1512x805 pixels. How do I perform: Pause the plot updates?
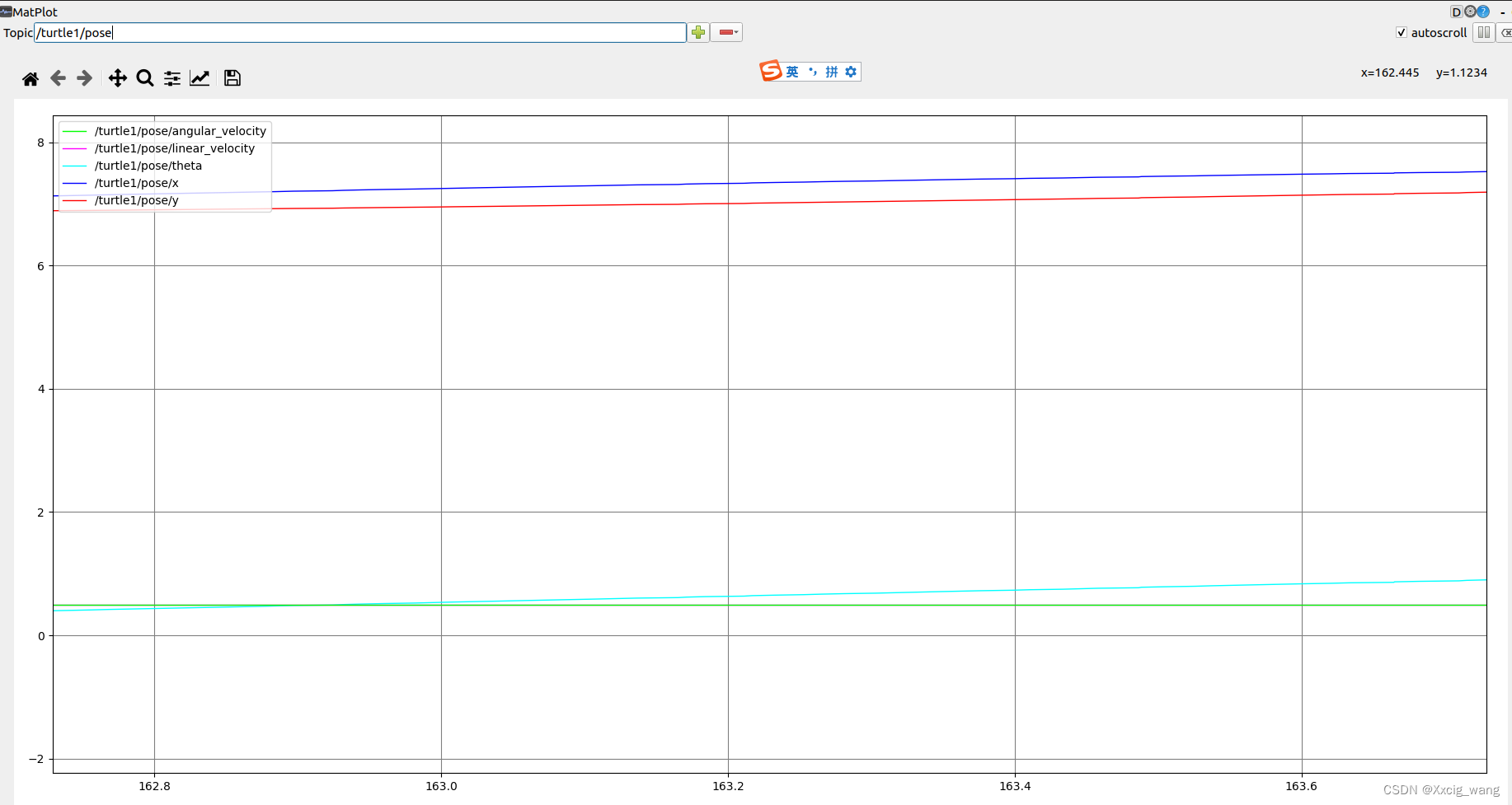click(1484, 33)
